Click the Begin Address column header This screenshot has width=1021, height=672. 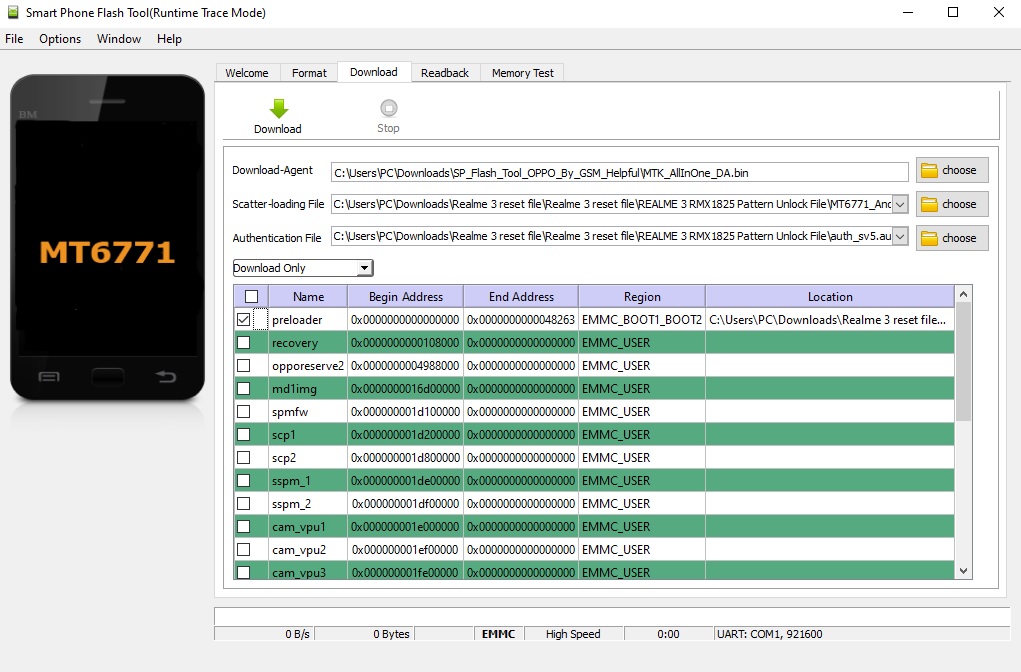point(406,297)
